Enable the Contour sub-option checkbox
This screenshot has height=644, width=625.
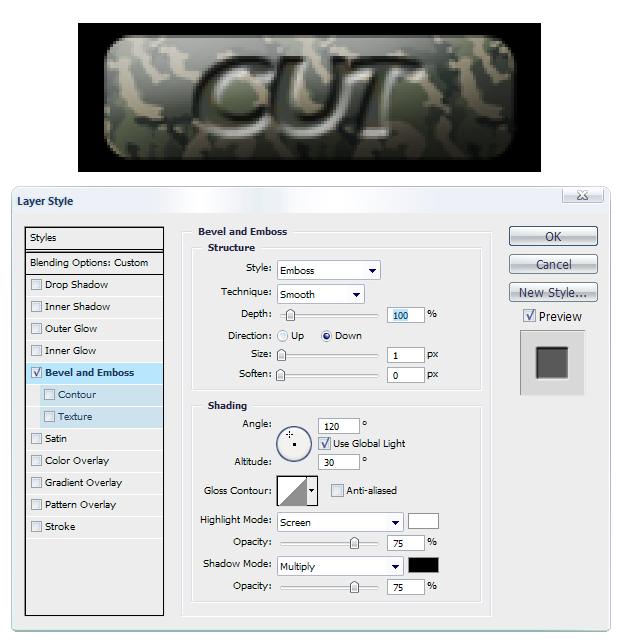point(49,395)
